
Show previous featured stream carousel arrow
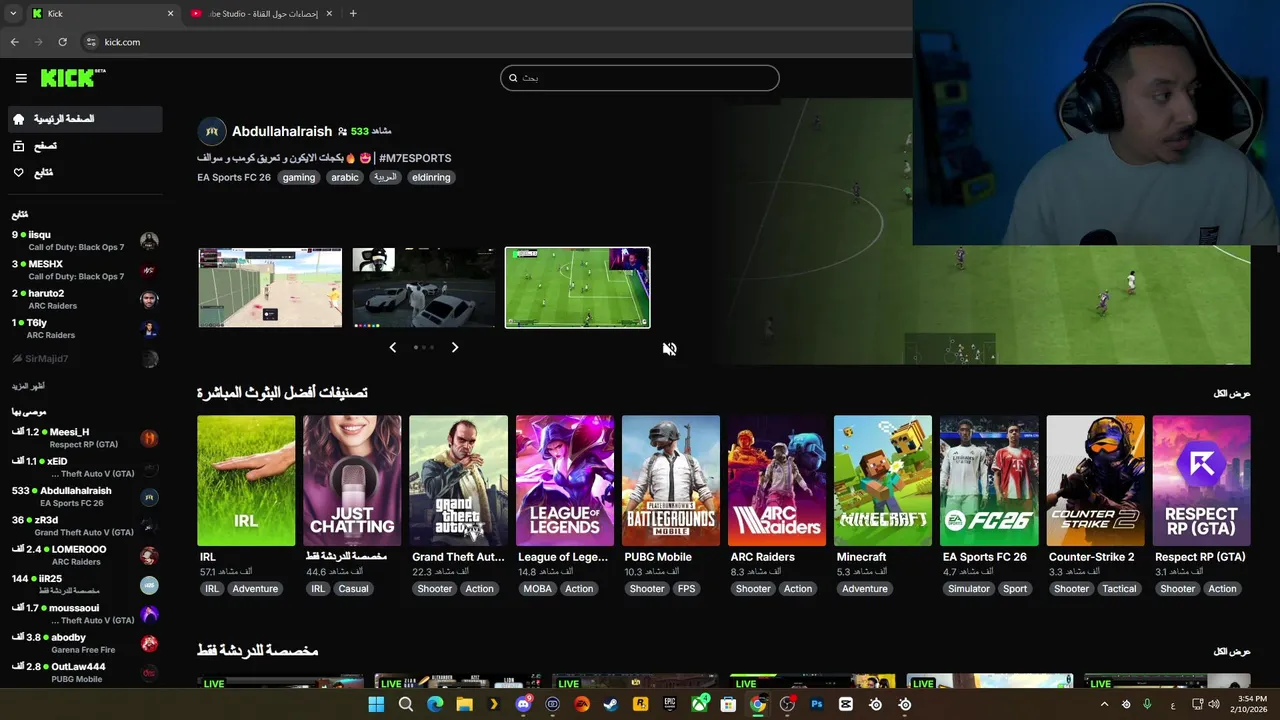click(393, 347)
